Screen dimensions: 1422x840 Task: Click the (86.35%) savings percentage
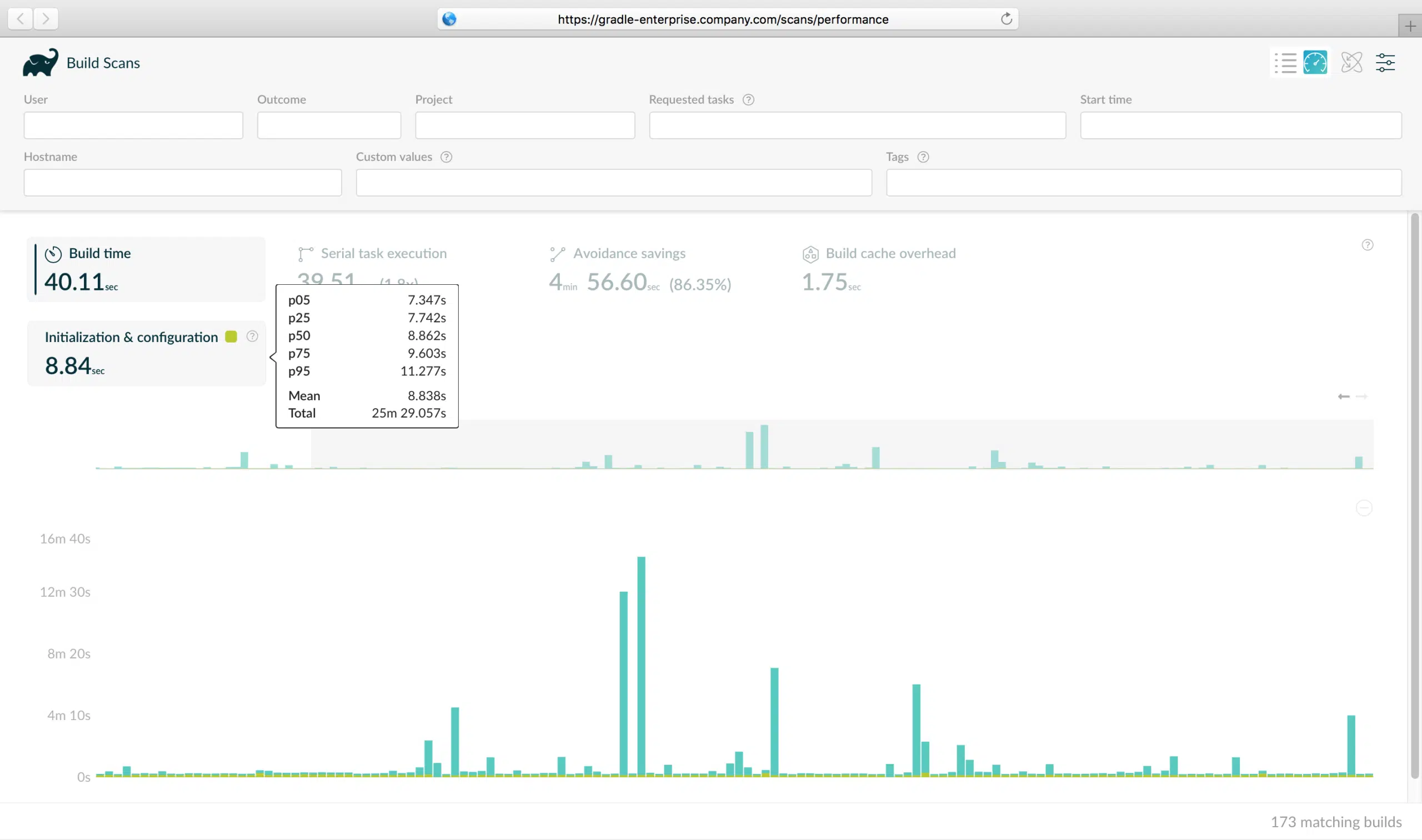[700, 284]
